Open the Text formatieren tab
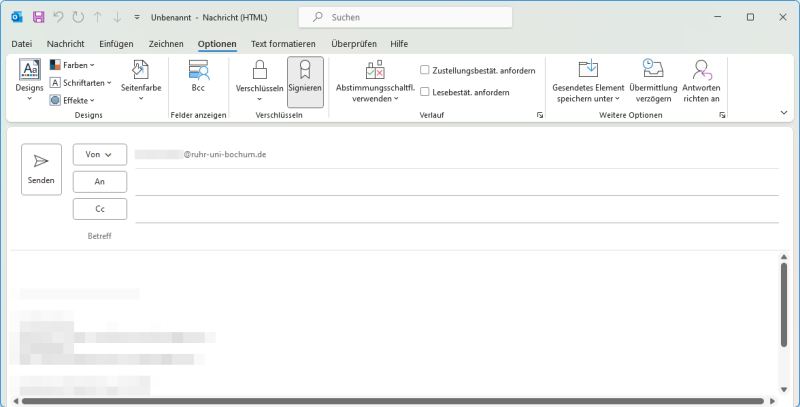The width and height of the screenshot is (800, 407). (x=283, y=44)
